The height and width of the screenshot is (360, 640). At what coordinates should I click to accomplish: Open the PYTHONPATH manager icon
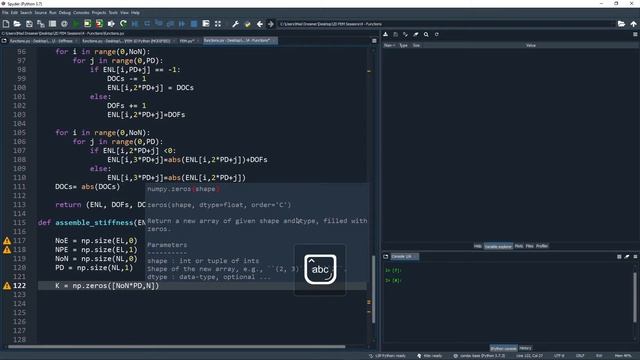(247, 24)
